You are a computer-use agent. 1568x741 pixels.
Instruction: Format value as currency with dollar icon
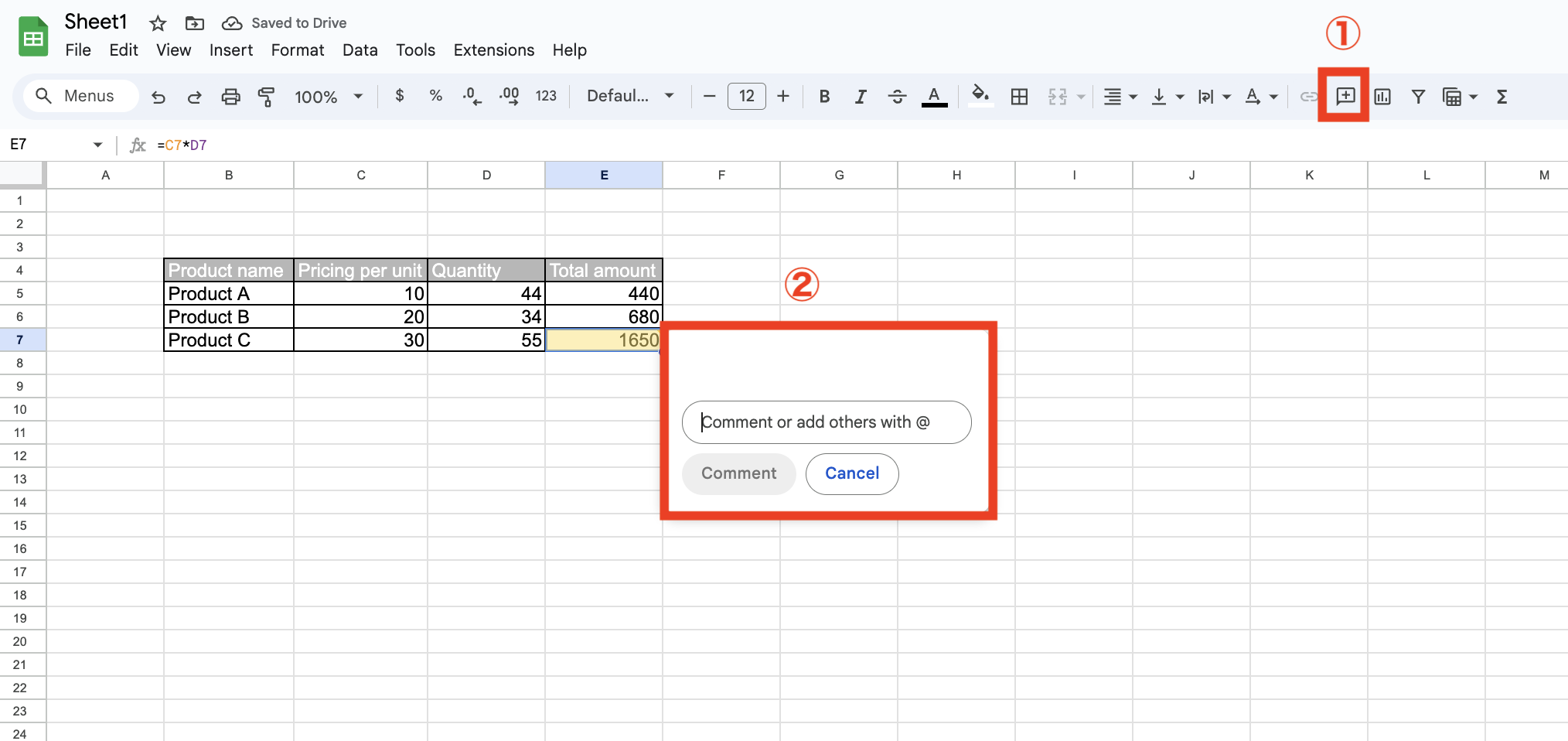[400, 96]
